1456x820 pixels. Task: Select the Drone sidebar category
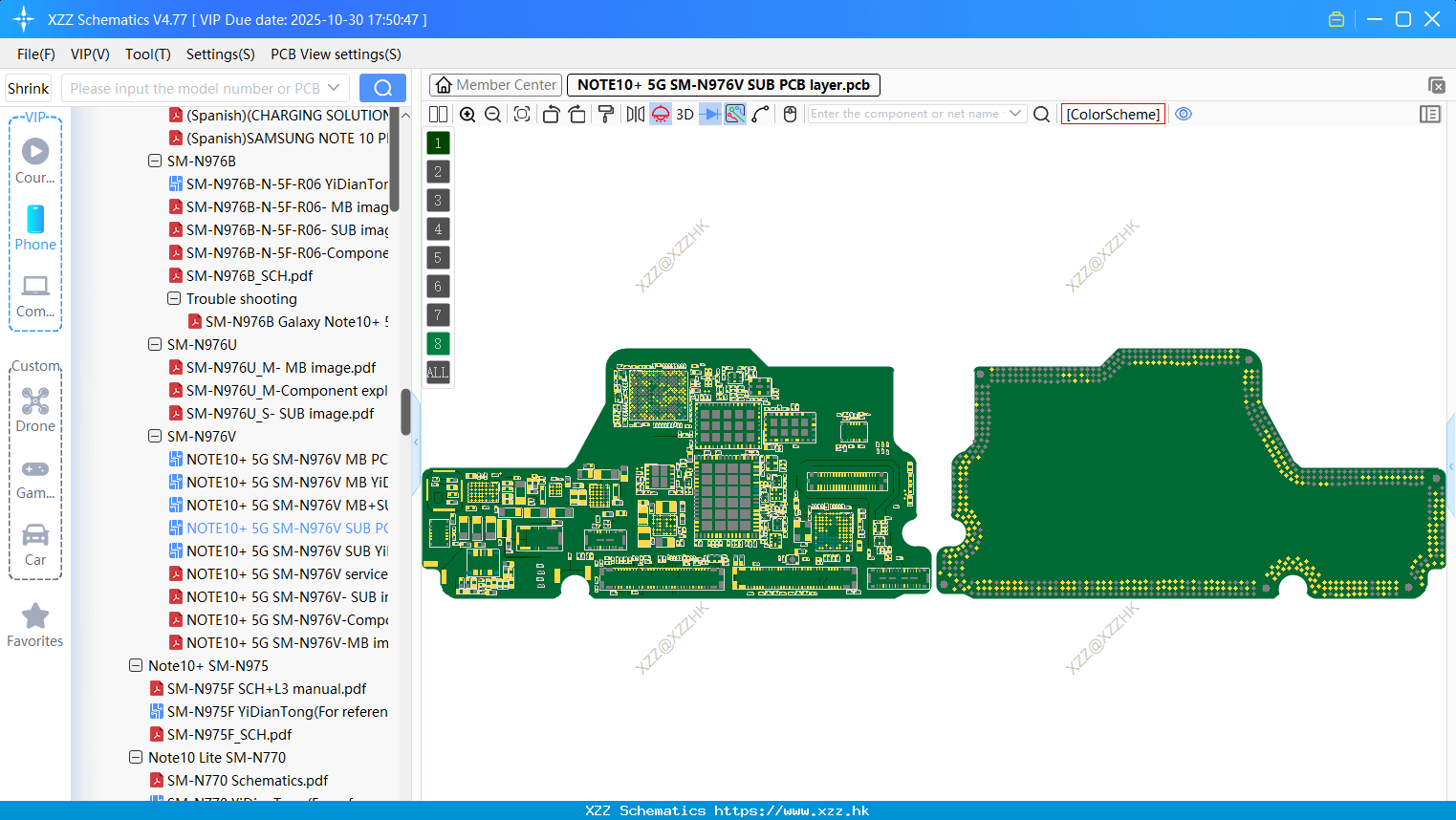35,410
